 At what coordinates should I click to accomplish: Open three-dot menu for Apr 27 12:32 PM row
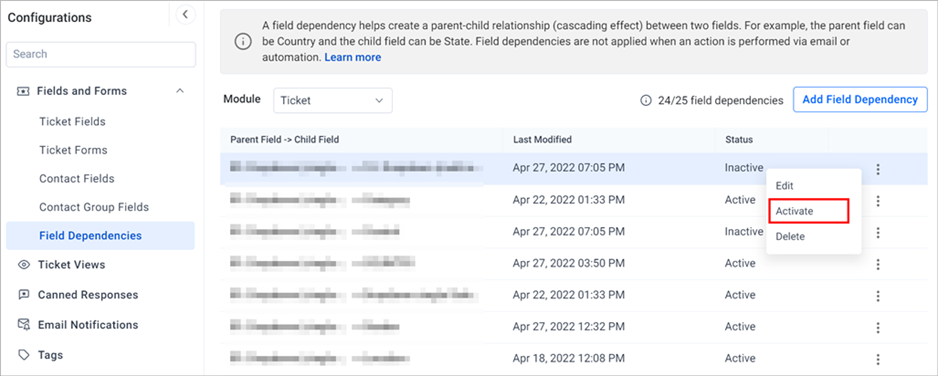878,327
